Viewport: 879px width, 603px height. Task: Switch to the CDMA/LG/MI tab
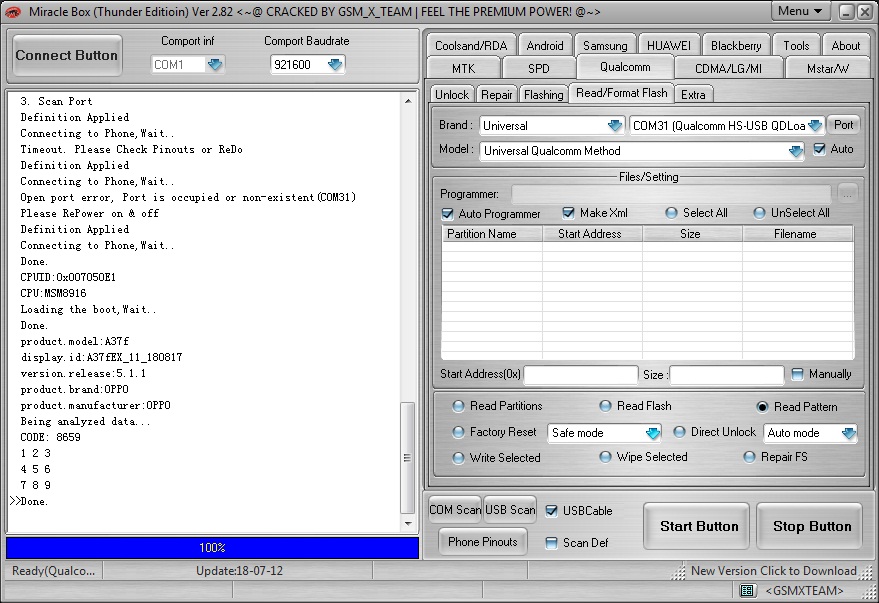pos(728,68)
